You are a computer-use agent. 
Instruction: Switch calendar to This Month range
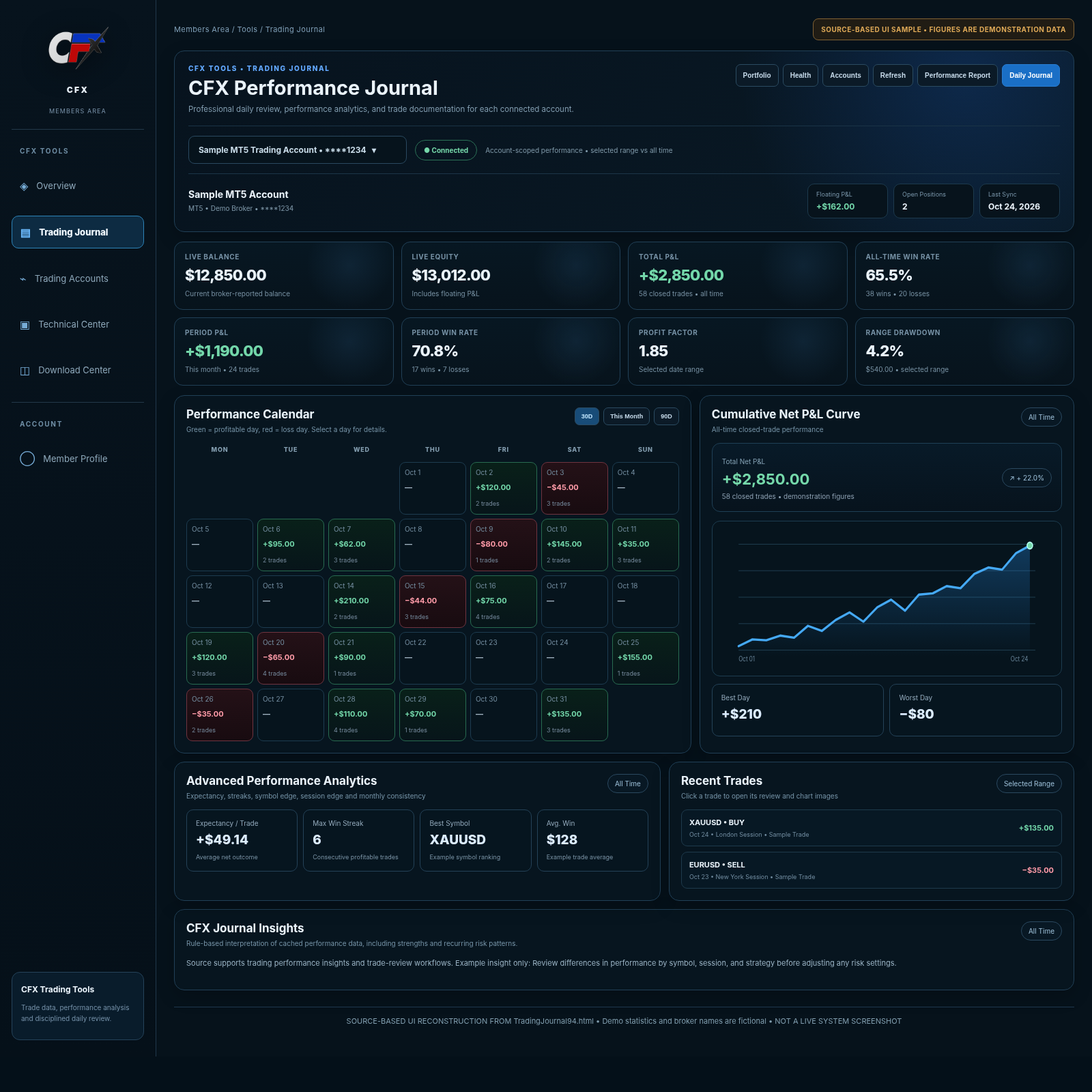tap(627, 416)
